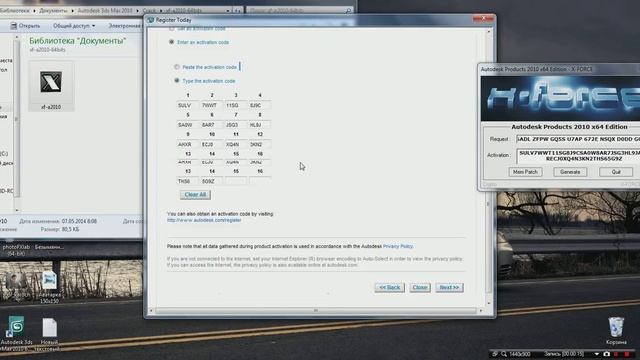Viewport: 640px width, 360px height.
Task: Click the empty code field 16
Action: pos(260,181)
